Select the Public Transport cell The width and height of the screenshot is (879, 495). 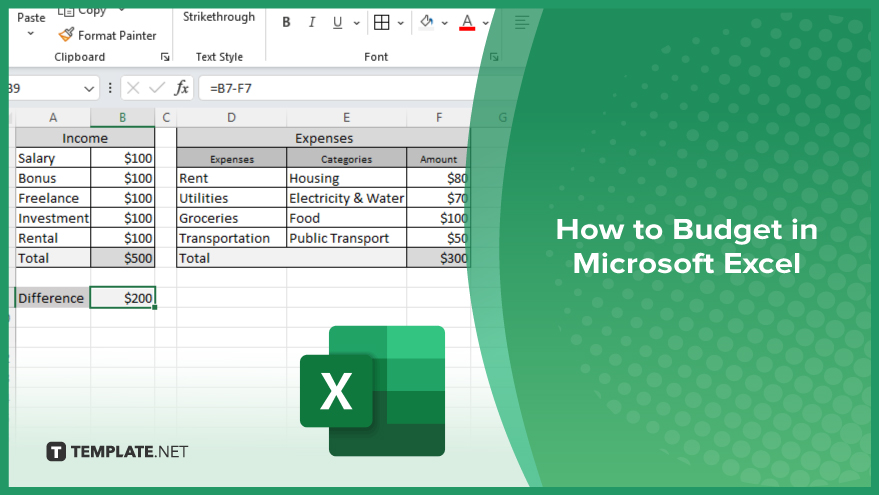pos(346,238)
